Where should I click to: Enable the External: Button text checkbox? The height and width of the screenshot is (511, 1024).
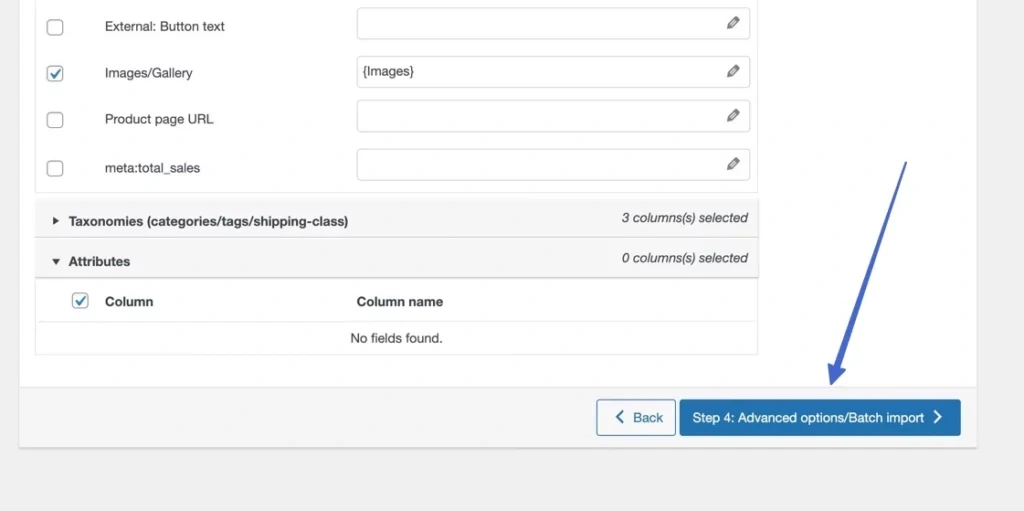click(x=55, y=27)
